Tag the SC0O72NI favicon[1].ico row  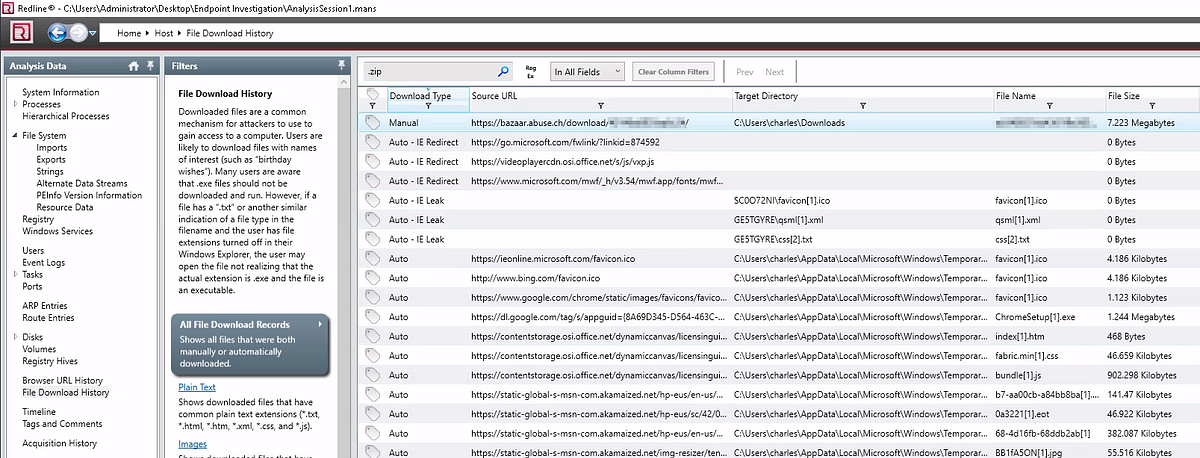(x=372, y=200)
